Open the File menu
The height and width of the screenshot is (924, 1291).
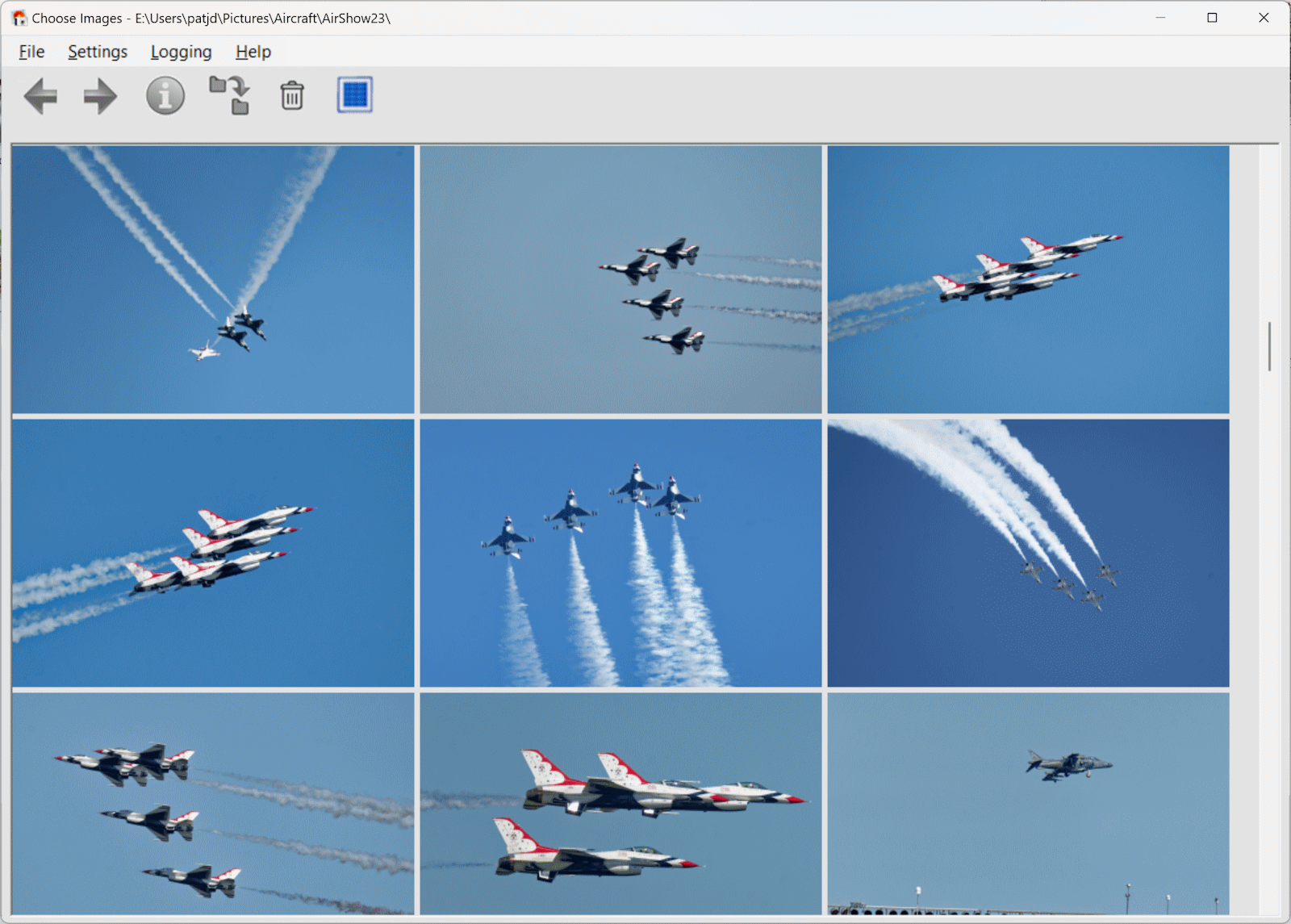pyautogui.click(x=31, y=52)
